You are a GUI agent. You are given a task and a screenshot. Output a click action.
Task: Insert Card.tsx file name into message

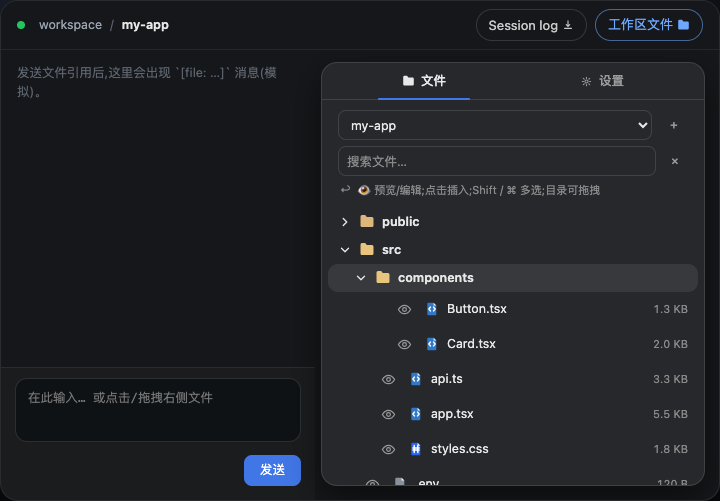pos(471,344)
